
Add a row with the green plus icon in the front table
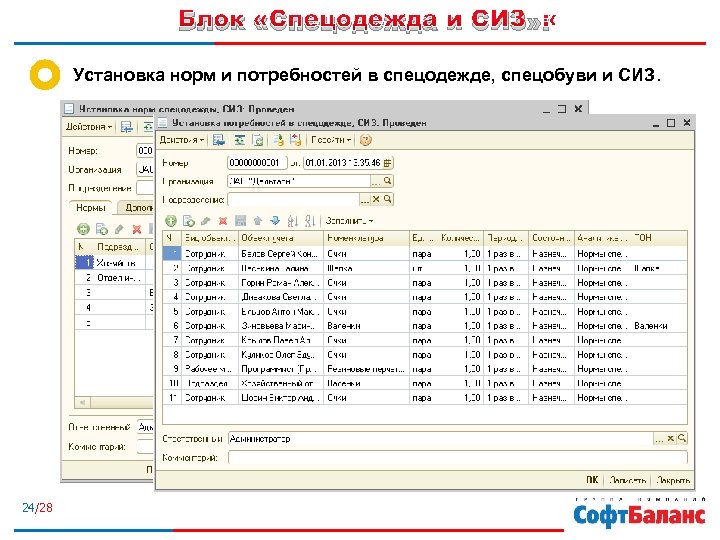[171, 221]
